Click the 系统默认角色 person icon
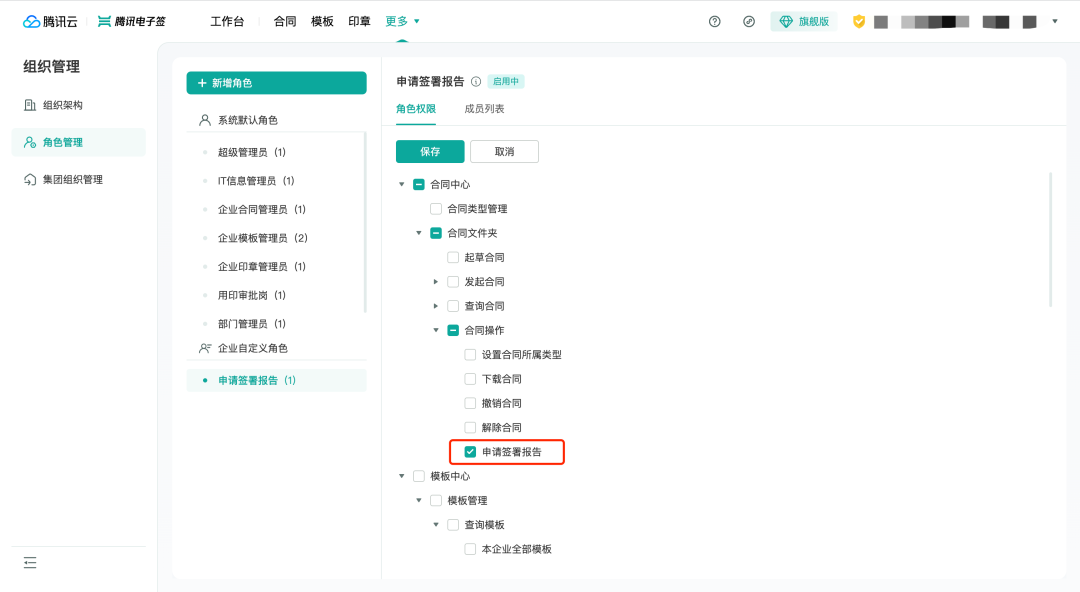The width and height of the screenshot is (1080, 592). pyautogui.click(x=205, y=120)
